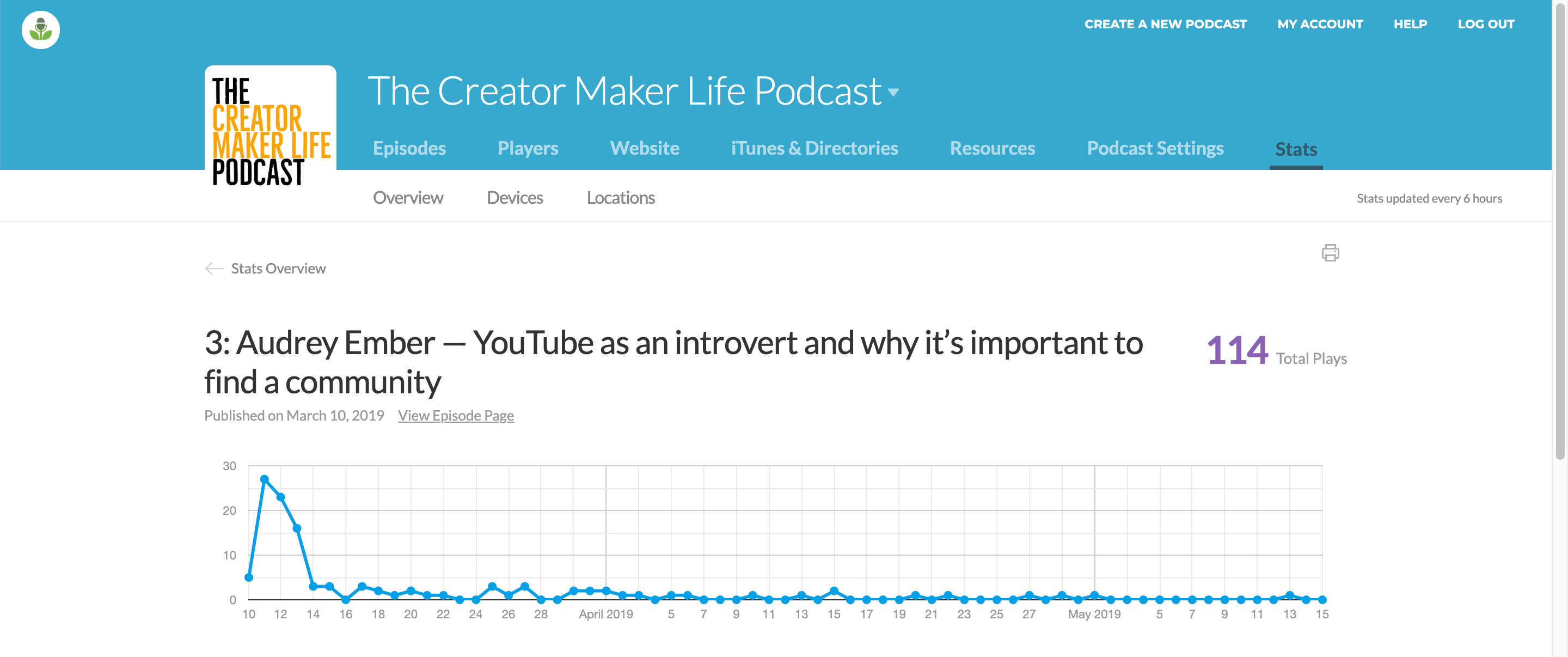Image resolution: width=1568 pixels, height=657 pixels.
Task: Click Create a New Podcast link
Action: click(1165, 24)
